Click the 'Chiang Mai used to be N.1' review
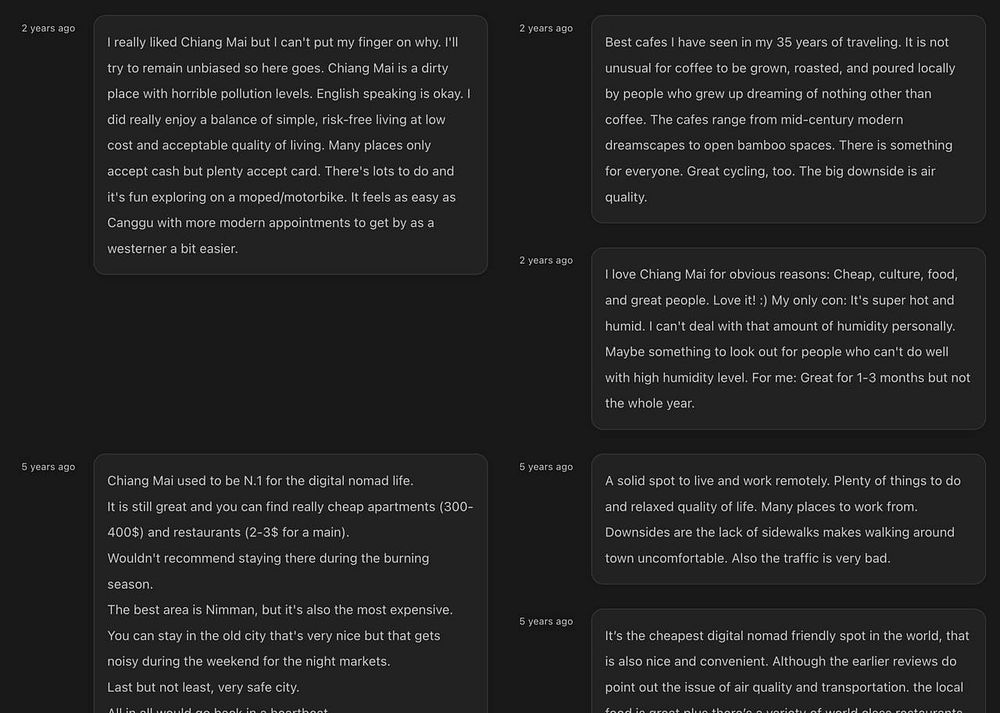 coord(290,584)
